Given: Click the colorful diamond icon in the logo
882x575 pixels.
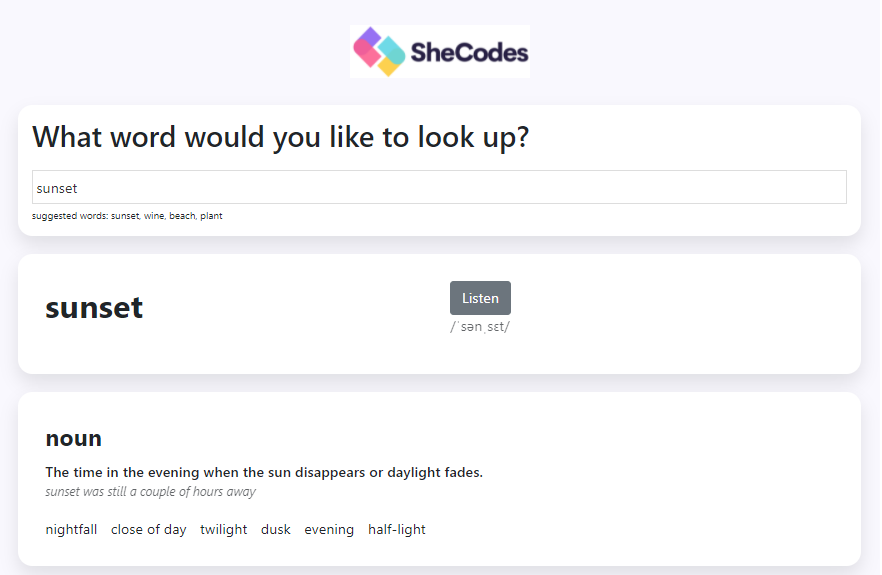Looking at the screenshot, I should 379,51.
